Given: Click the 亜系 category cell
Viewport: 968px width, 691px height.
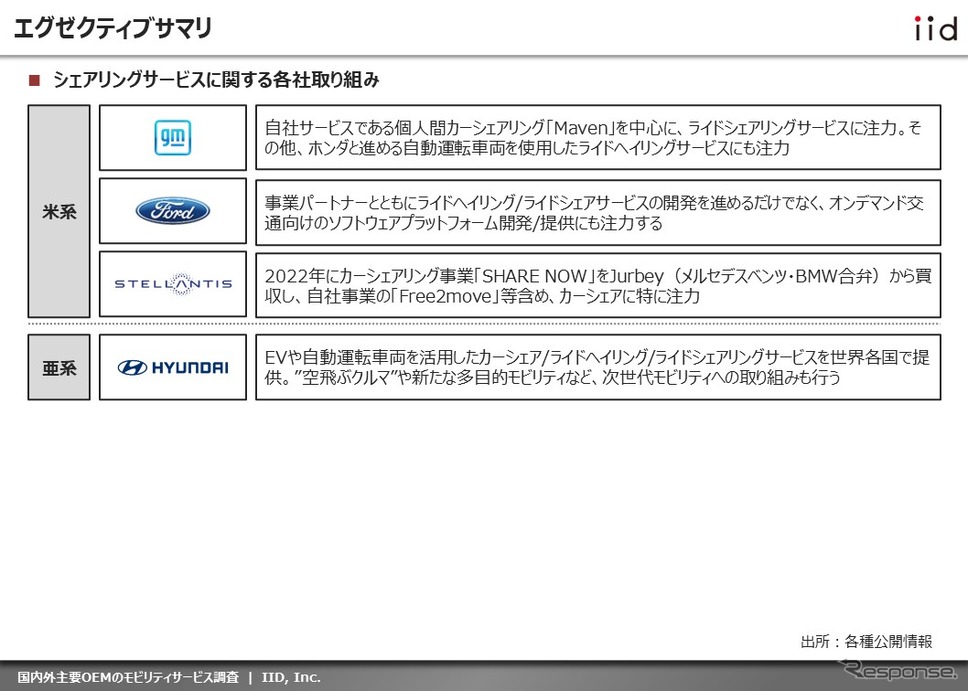Looking at the screenshot, I should tap(59, 367).
